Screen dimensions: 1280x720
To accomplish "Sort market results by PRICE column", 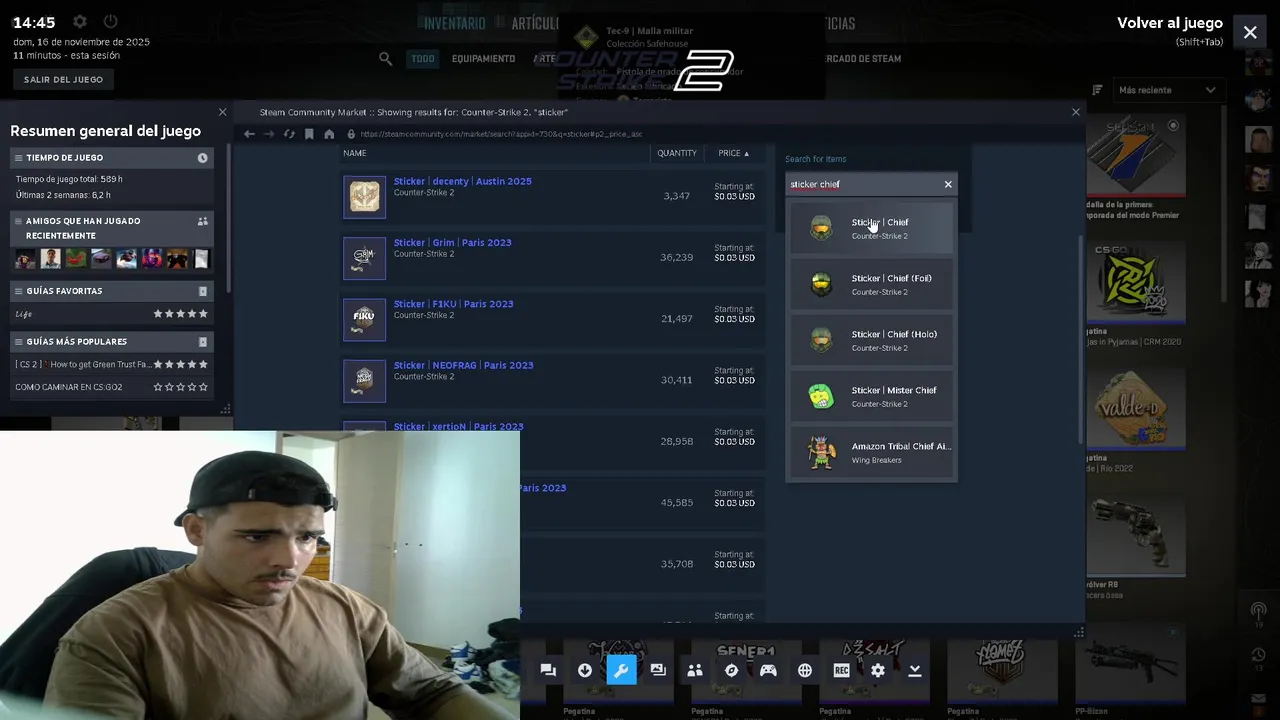I will (x=733, y=153).
